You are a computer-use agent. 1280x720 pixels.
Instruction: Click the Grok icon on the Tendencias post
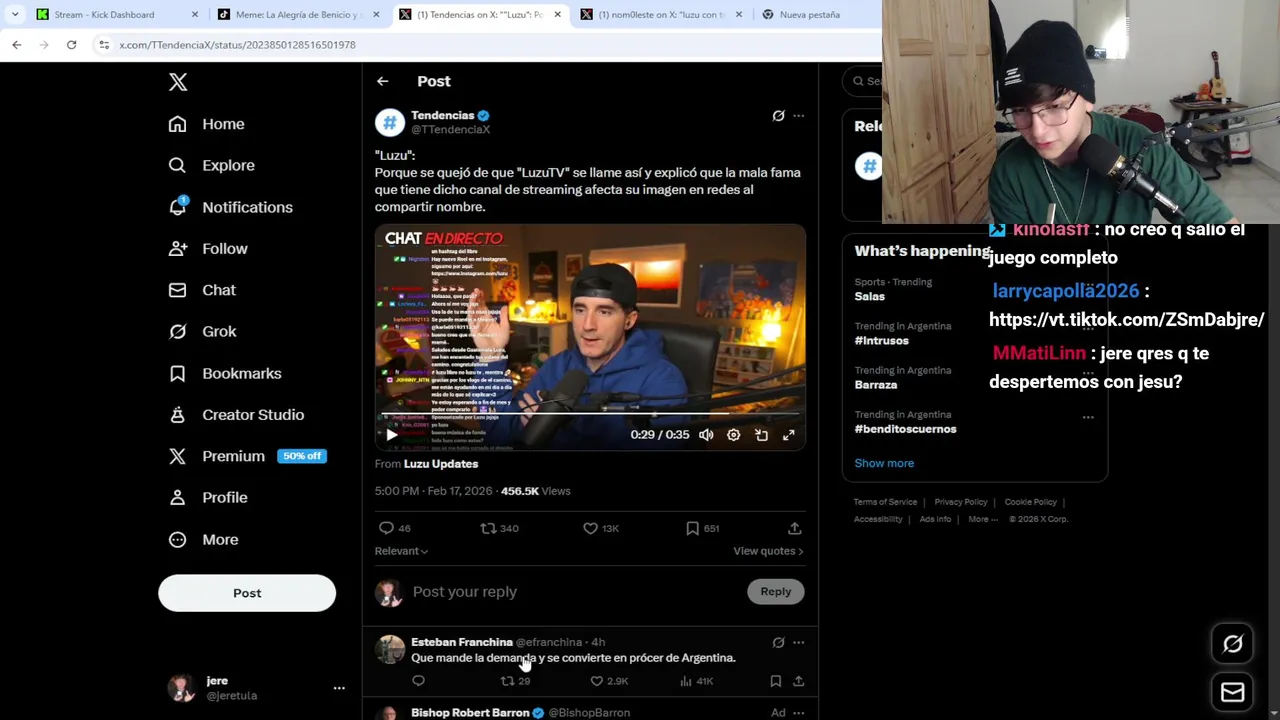[x=778, y=116]
